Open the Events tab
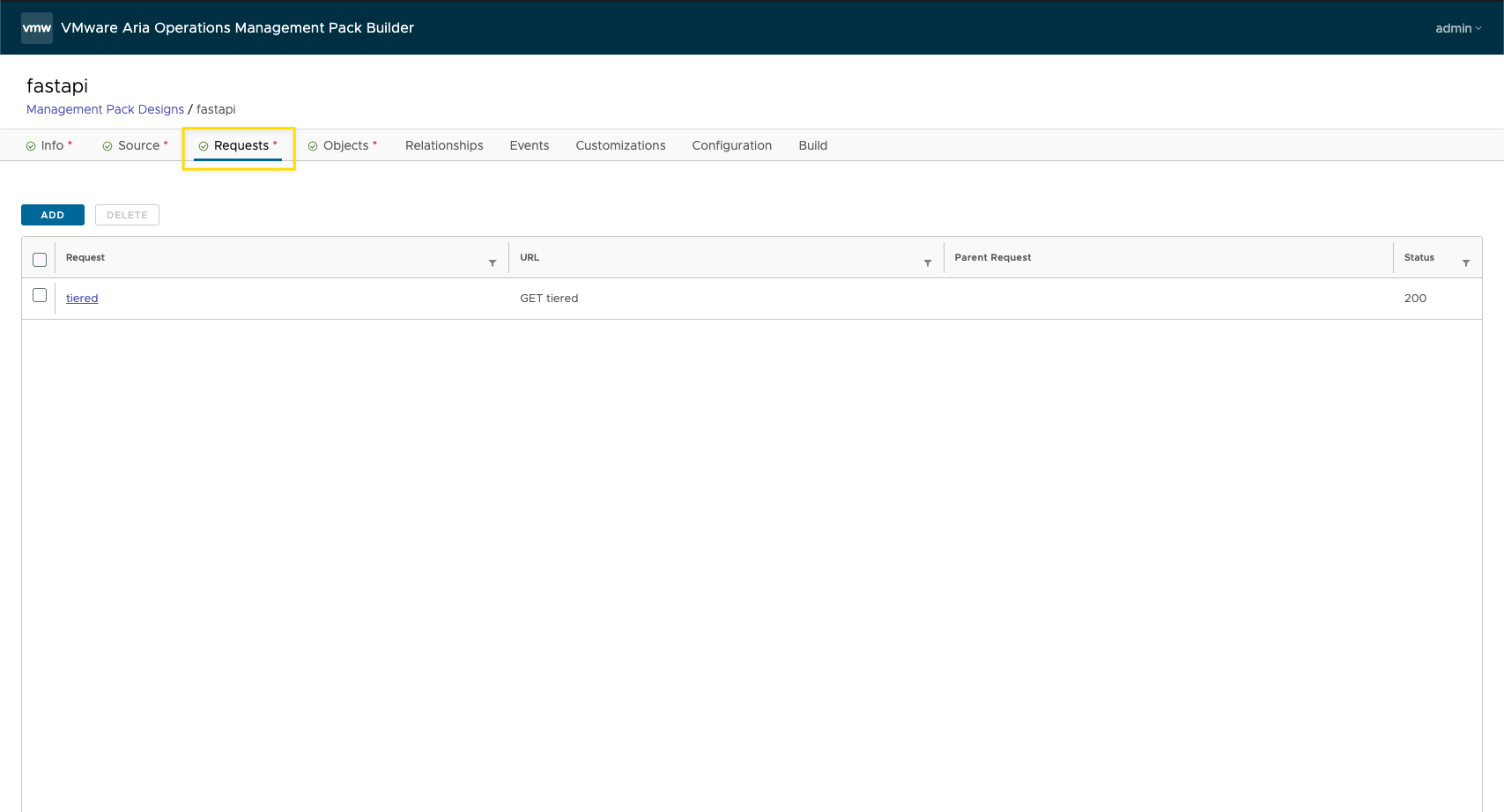This screenshot has height=812, width=1504. click(x=529, y=145)
